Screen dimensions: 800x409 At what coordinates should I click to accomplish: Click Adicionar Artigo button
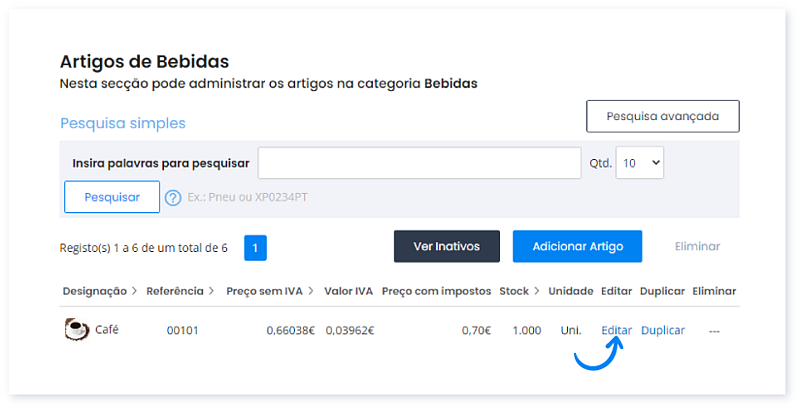(577, 246)
